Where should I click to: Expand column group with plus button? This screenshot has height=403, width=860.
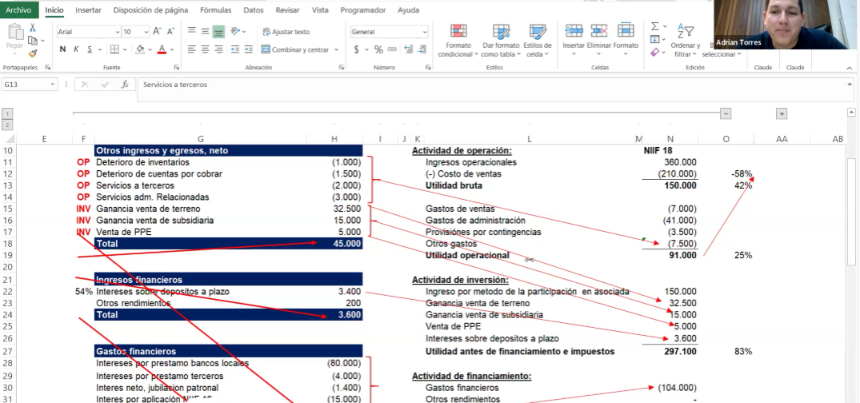tap(782, 113)
